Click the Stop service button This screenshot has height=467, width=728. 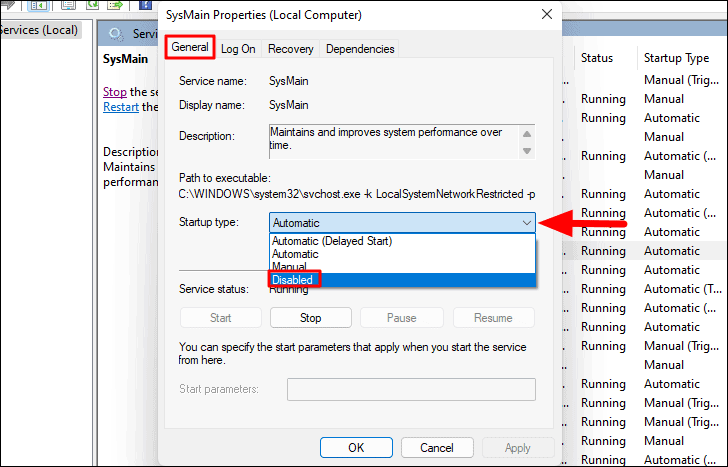click(311, 318)
